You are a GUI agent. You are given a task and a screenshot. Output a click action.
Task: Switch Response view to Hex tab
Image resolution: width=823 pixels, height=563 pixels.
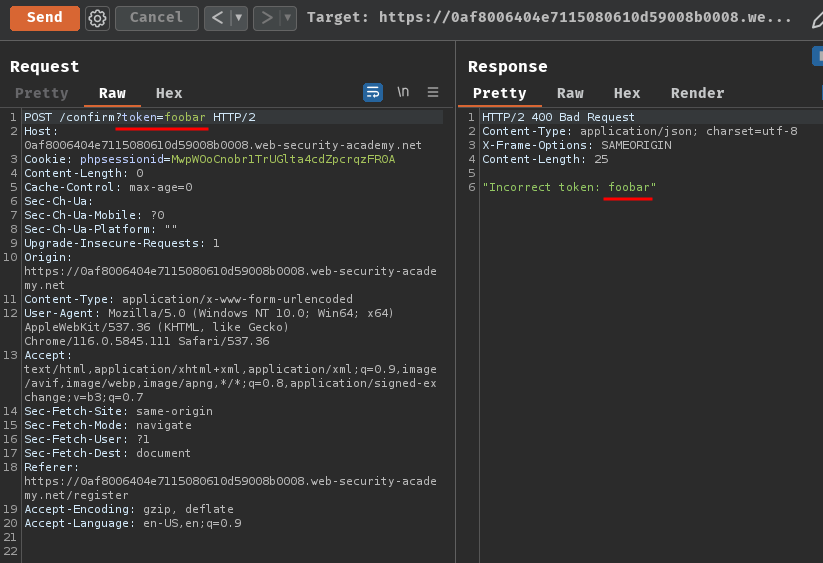pyautogui.click(x=627, y=93)
